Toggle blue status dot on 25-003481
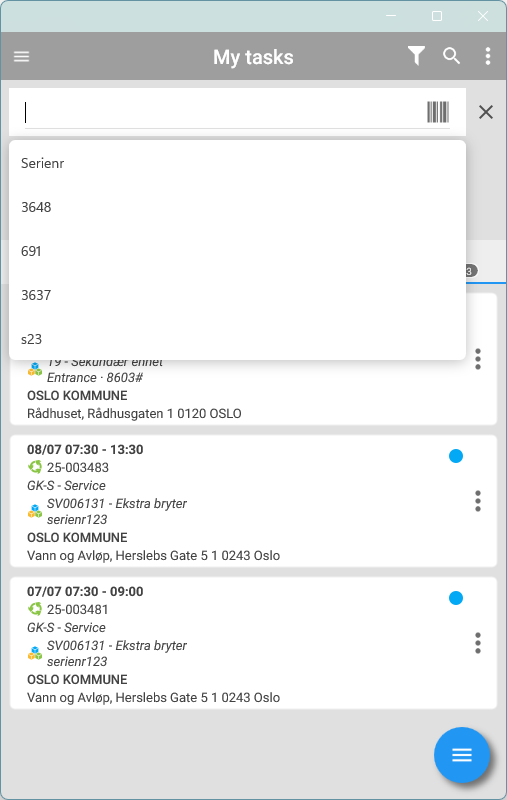The height and width of the screenshot is (800, 507). click(x=456, y=597)
